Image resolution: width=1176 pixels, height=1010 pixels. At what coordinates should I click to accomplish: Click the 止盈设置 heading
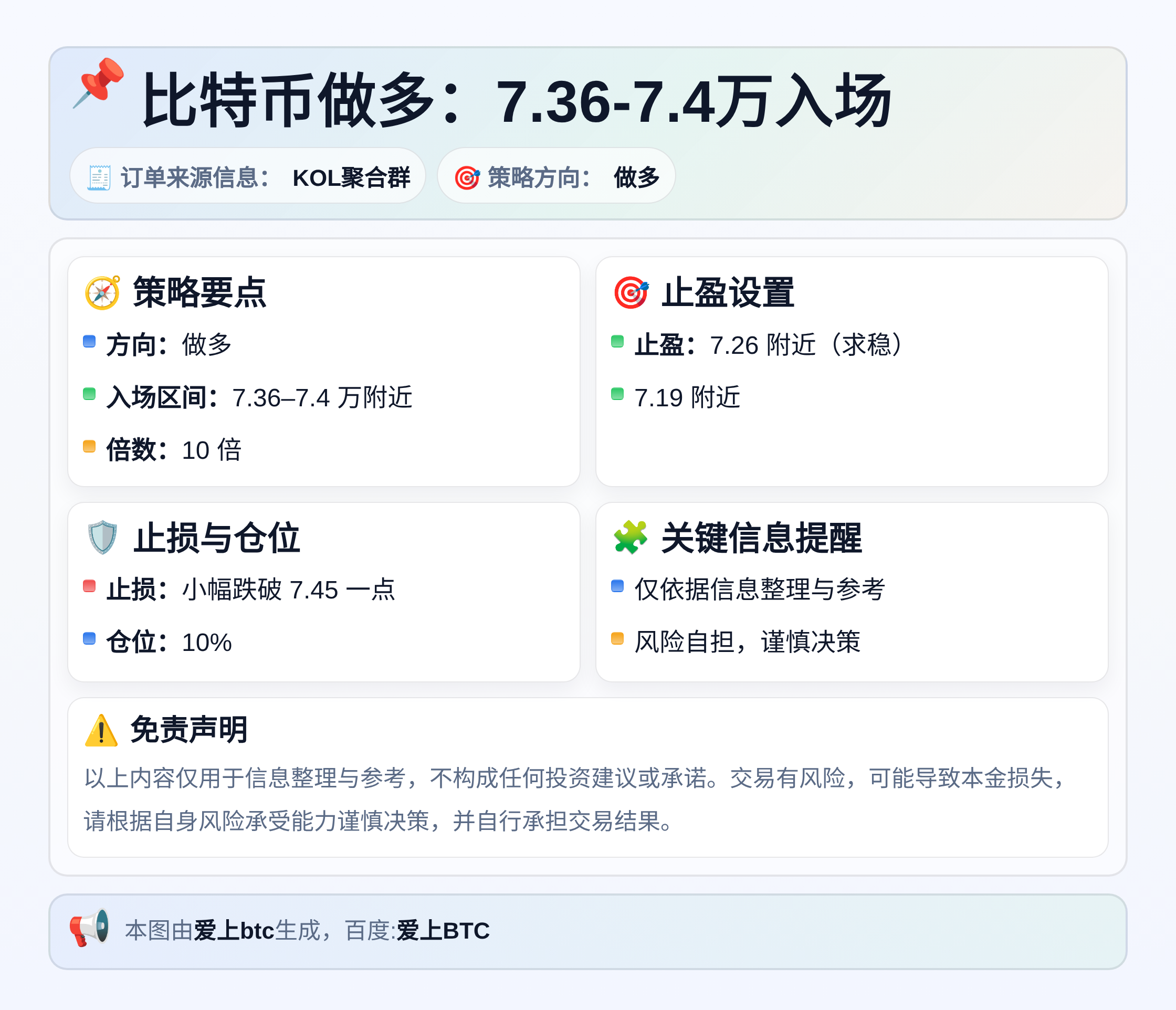tap(728, 293)
